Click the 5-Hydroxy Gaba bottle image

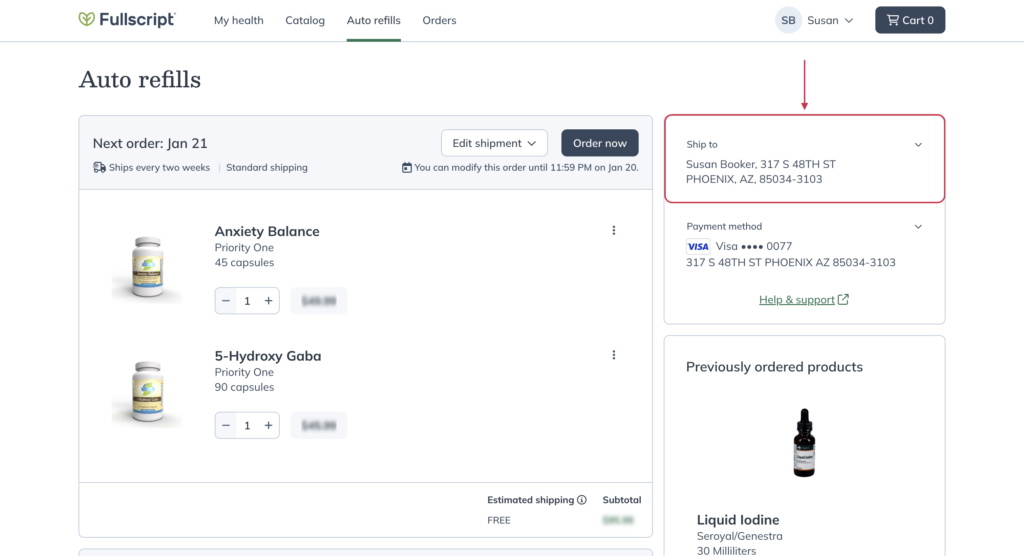point(147,393)
